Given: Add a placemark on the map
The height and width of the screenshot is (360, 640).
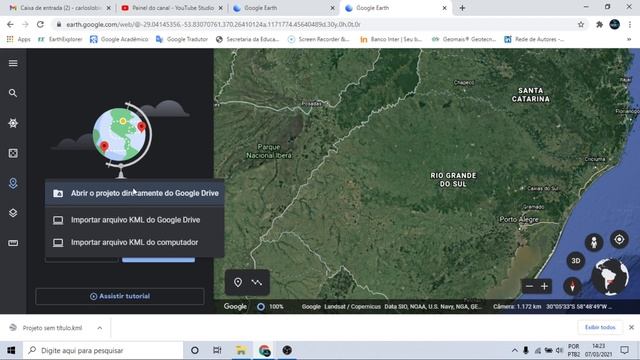Looking at the screenshot, I should point(238,282).
